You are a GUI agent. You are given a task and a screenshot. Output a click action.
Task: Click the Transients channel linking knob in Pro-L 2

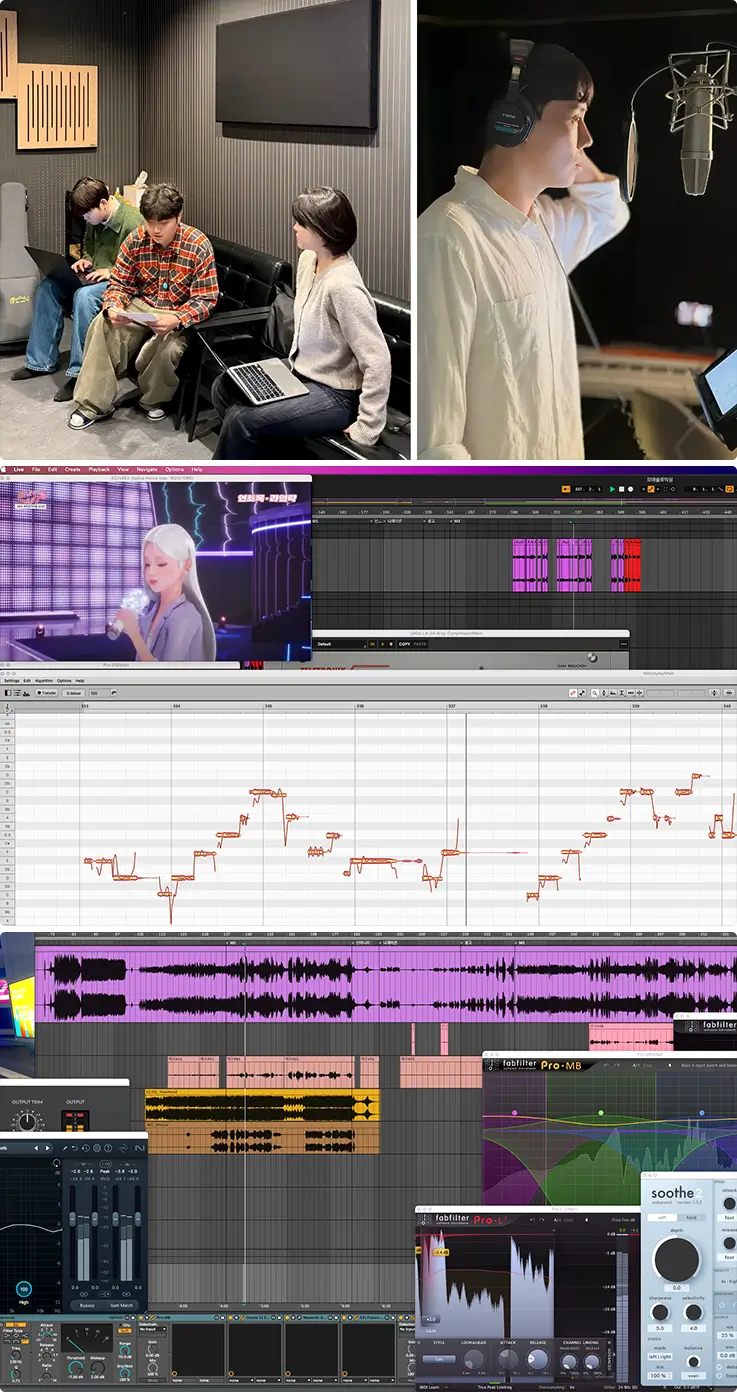click(569, 1362)
